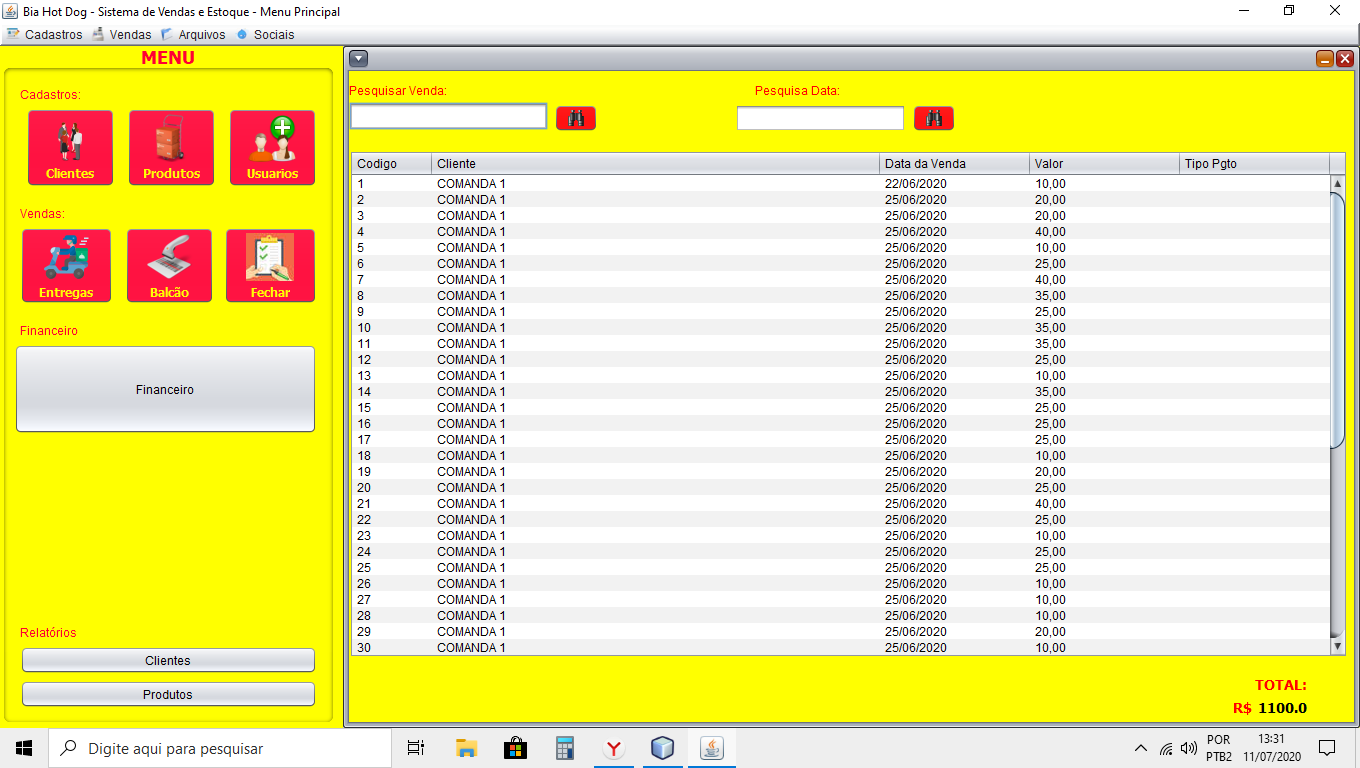Open the Produtos icon button
This screenshot has width=1360, height=768.
(x=171, y=147)
